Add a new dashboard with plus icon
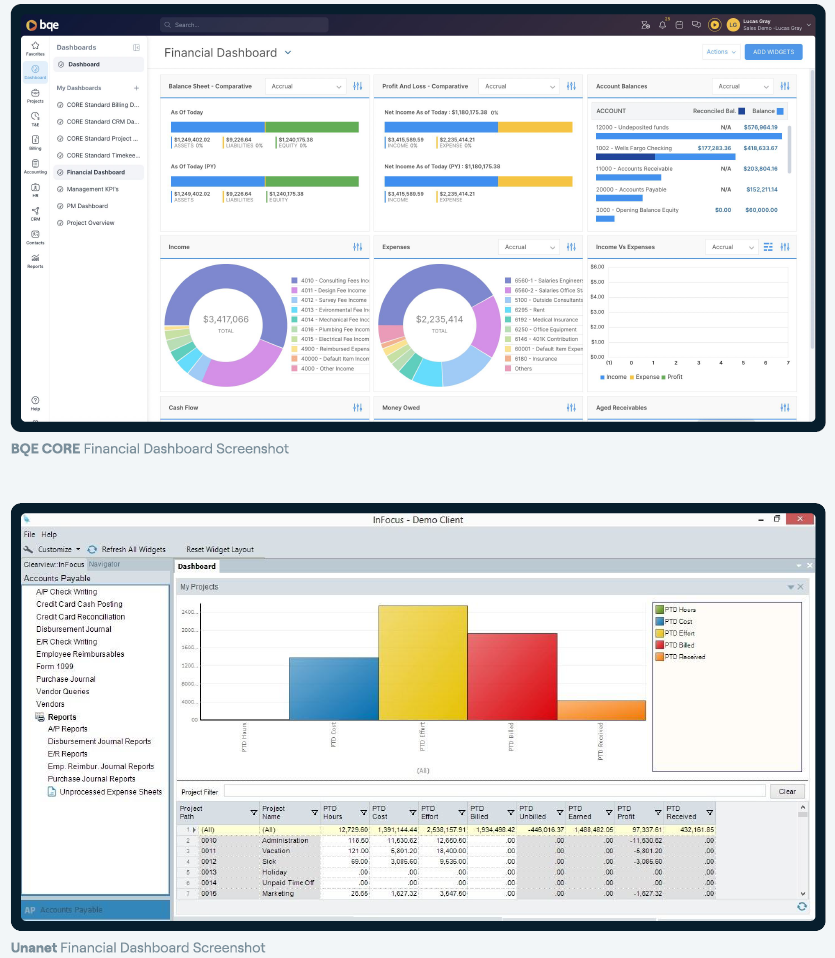 pyautogui.click(x=136, y=88)
